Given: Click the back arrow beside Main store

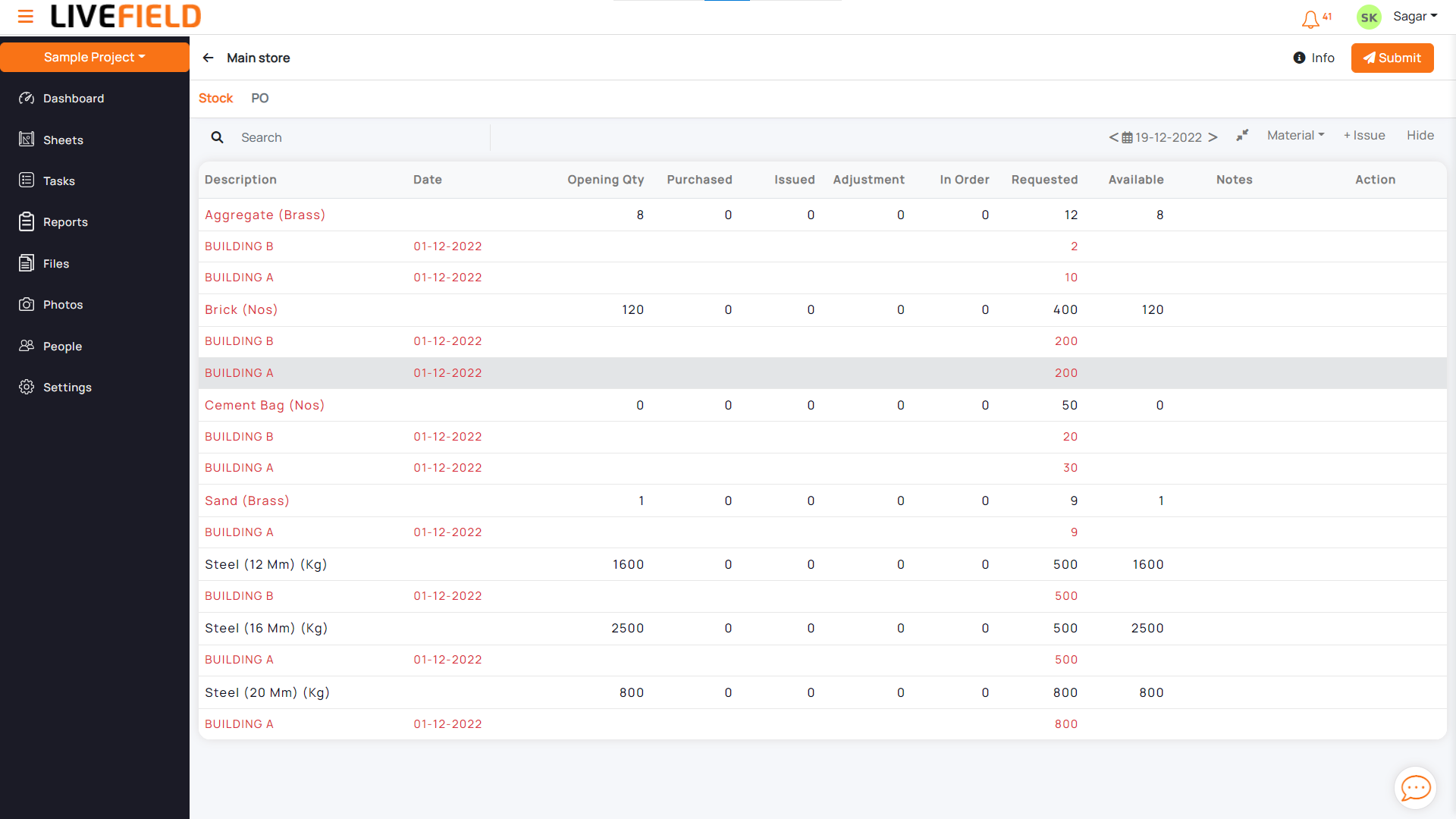Looking at the screenshot, I should pos(208,58).
